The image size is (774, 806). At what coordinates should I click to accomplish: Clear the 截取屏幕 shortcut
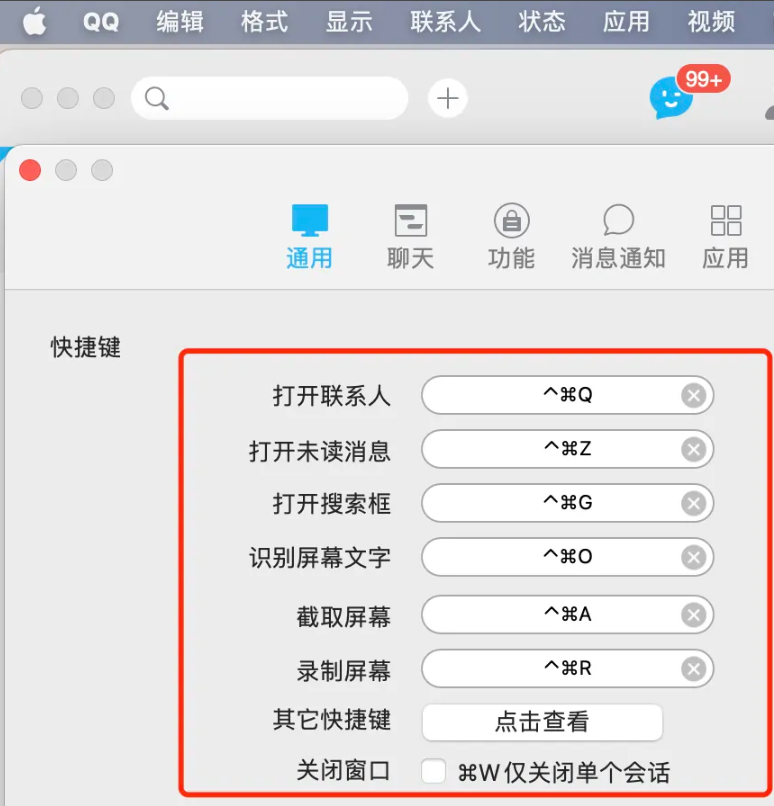tap(694, 615)
